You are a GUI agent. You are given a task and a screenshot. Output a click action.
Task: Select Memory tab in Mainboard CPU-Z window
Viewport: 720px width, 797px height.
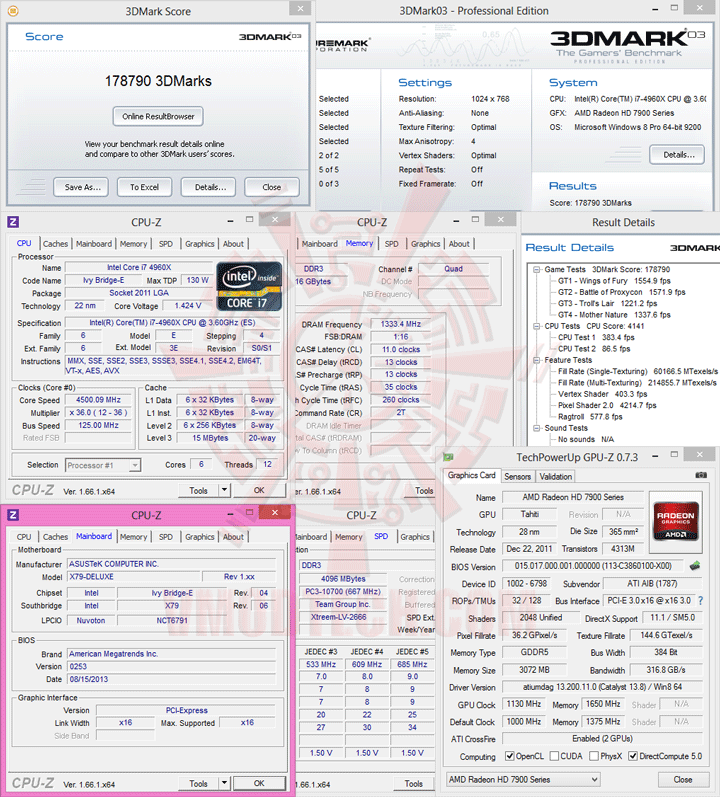(x=133, y=537)
